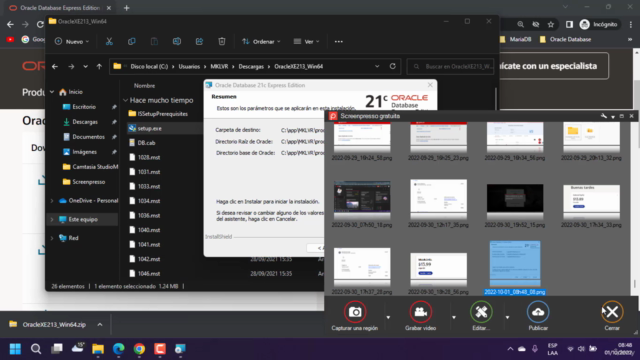Open dropdown arrow beside Capturar una región
640x360 pixels.
[x=388, y=317]
